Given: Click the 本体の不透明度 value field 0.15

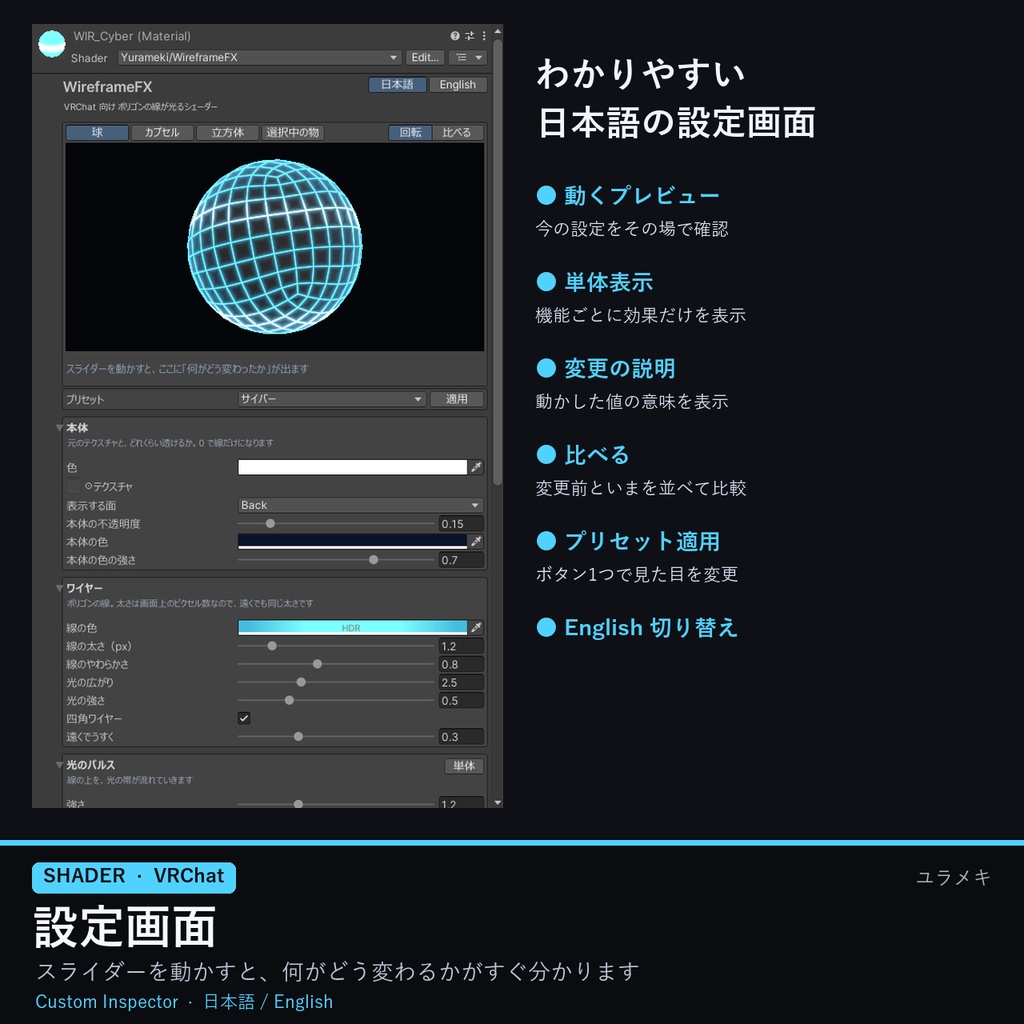Looking at the screenshot, I should tap(461, 524).
